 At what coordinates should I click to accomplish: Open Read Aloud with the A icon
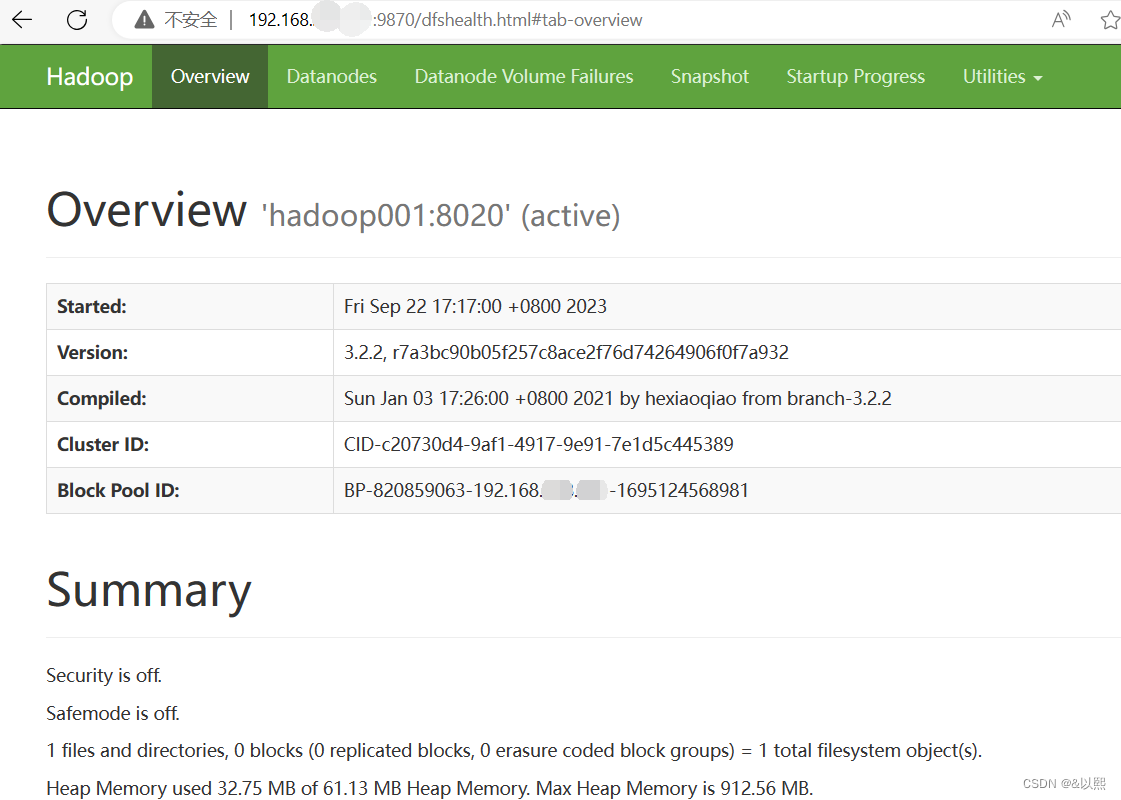1060,18
